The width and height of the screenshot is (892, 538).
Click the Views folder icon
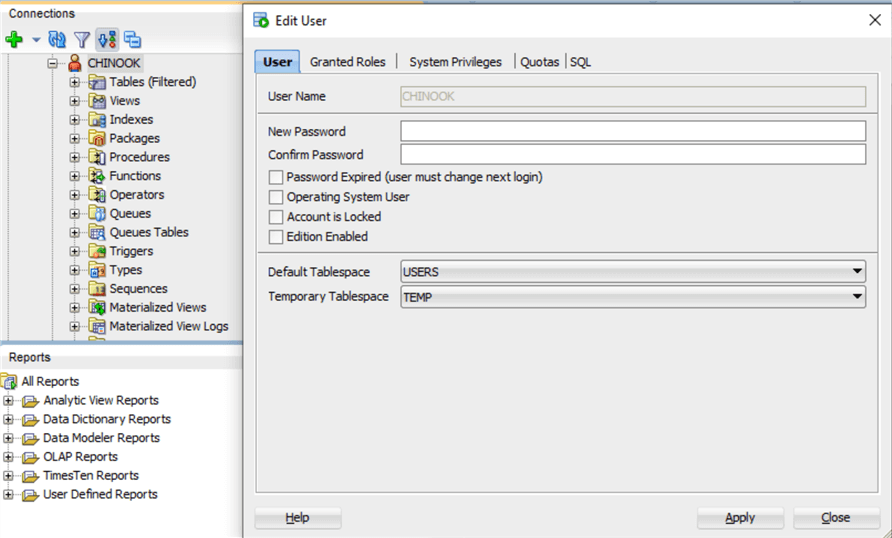[97, 101]
